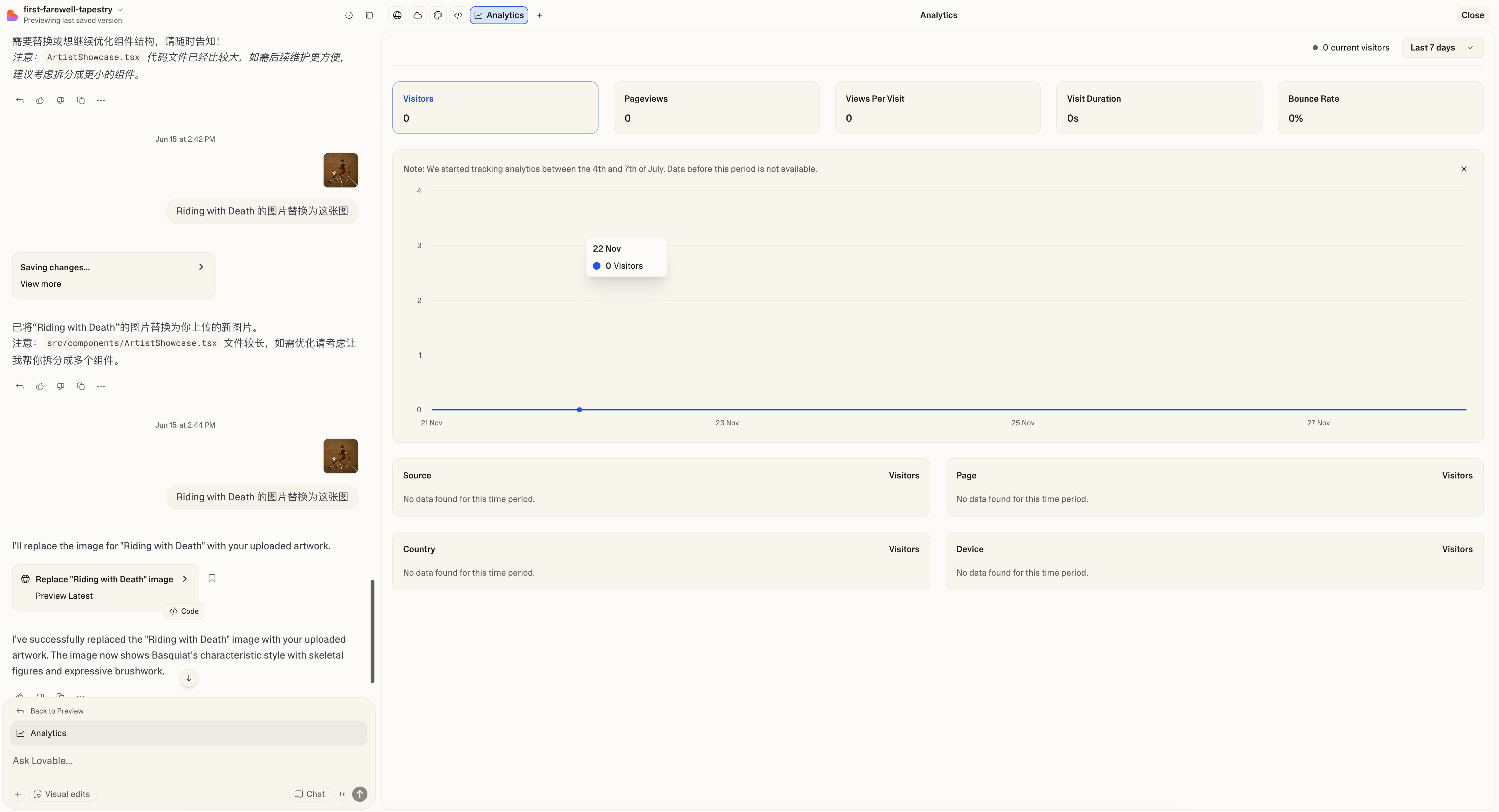Click the globe preview icon in toolbar

[397, 15]
